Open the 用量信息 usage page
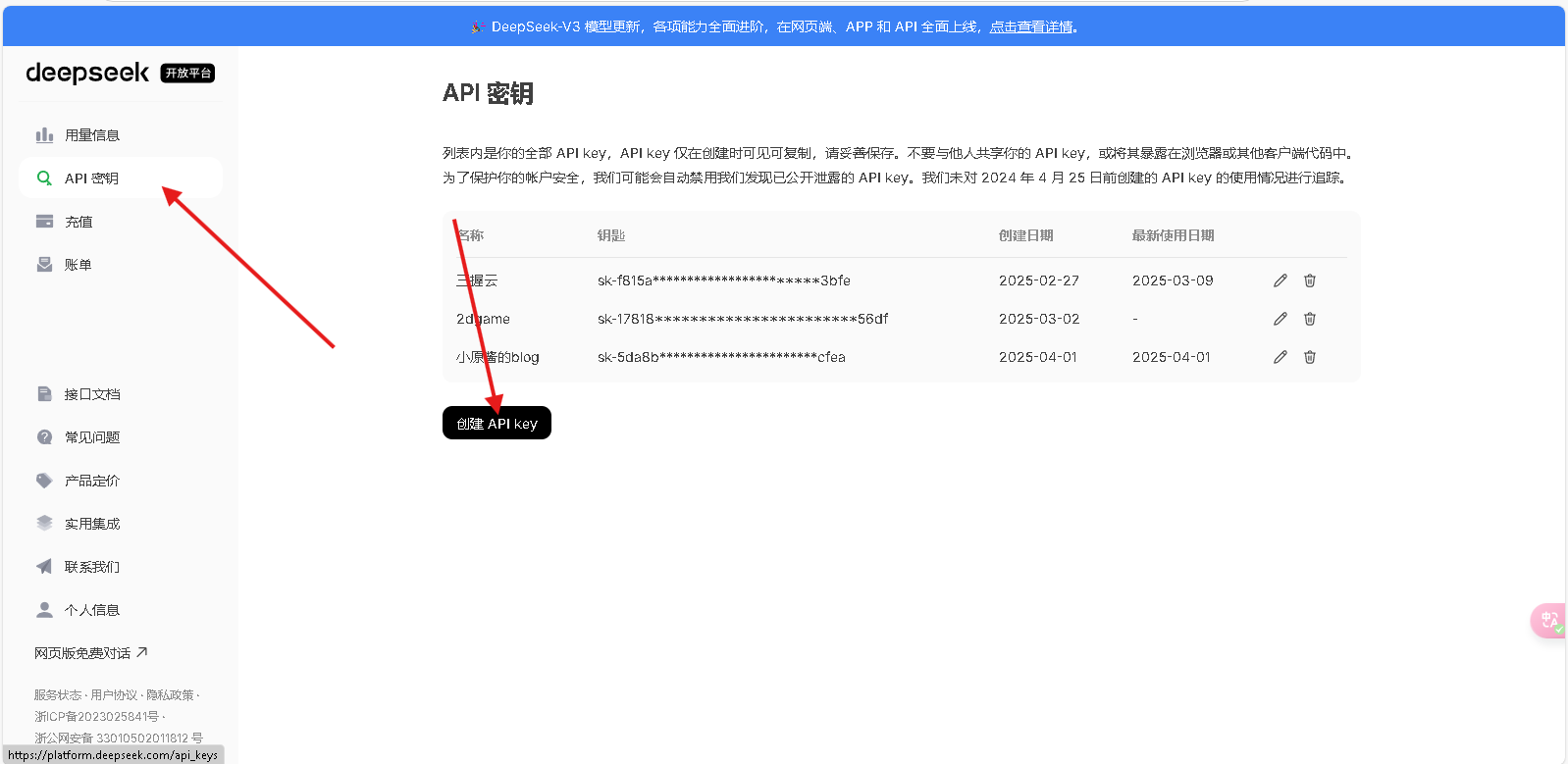The image size is (1568, 764). (121, 135)
